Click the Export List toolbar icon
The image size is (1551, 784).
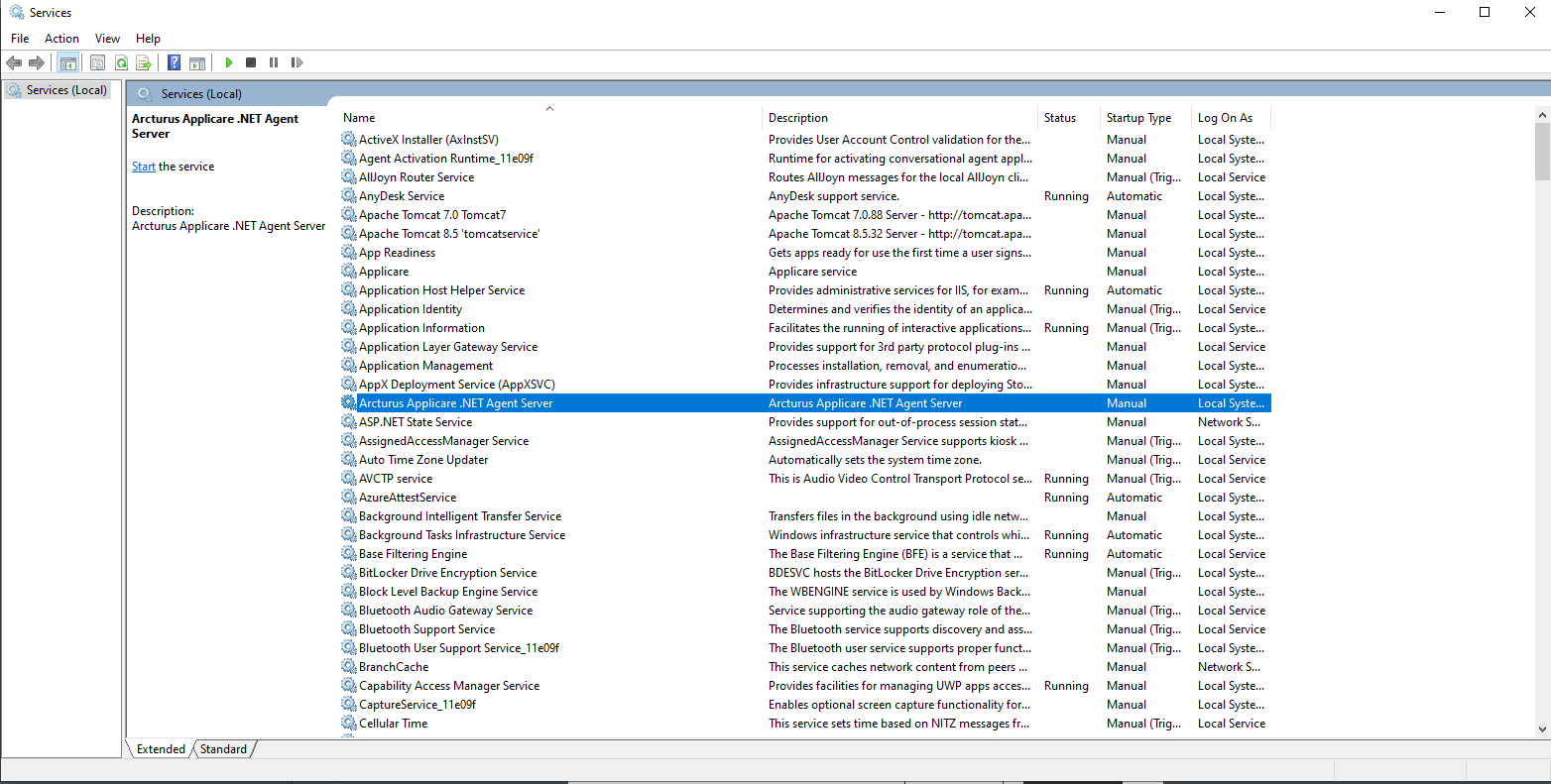tap(144, 62)
